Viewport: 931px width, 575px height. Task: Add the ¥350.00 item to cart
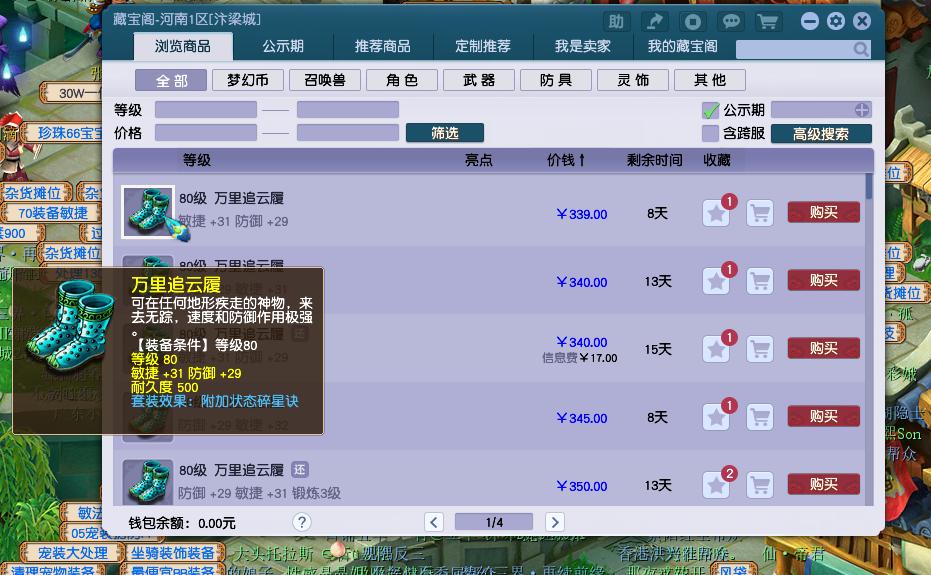point(760,485)
